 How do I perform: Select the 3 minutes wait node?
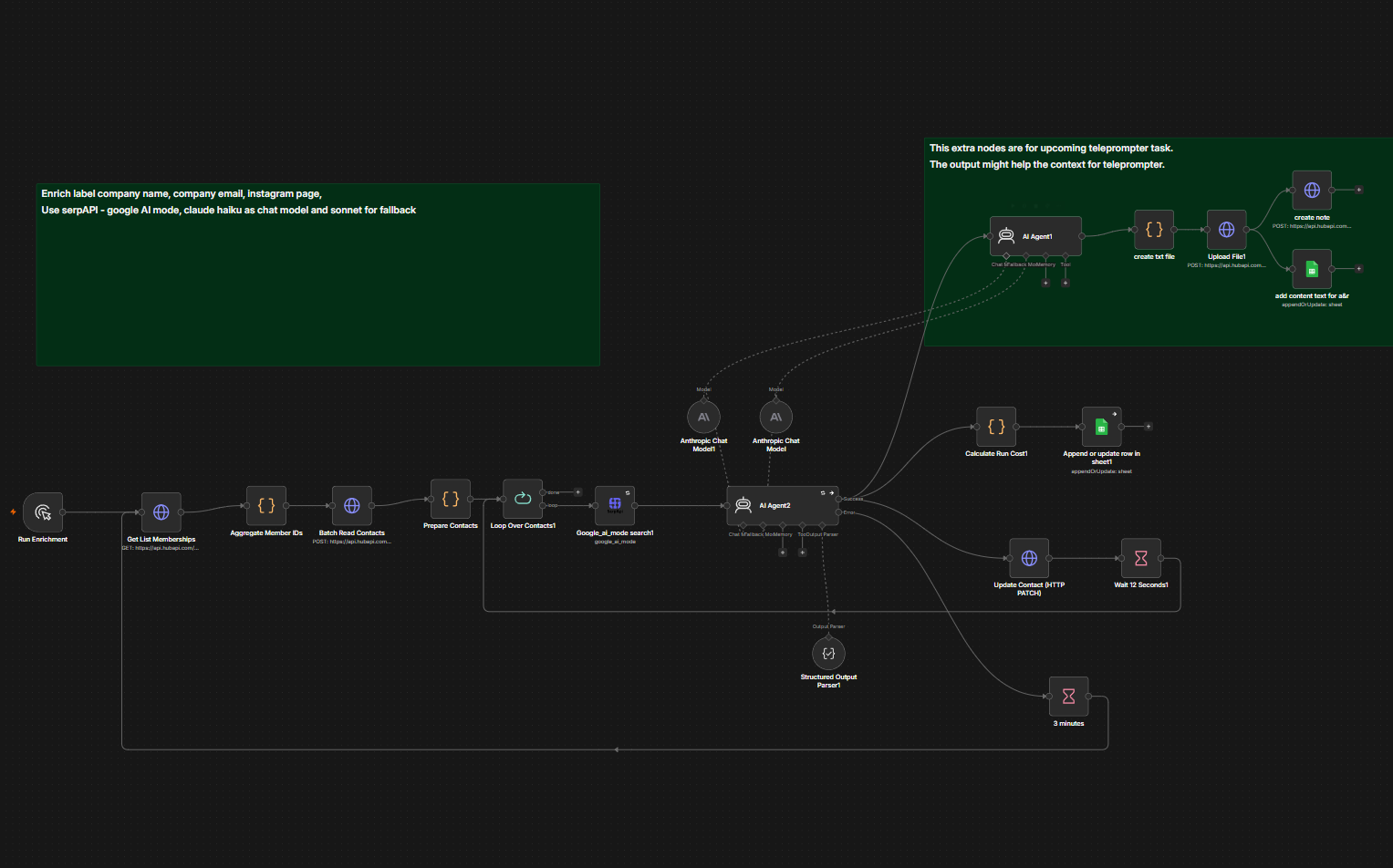click(x=1069, y=697)
